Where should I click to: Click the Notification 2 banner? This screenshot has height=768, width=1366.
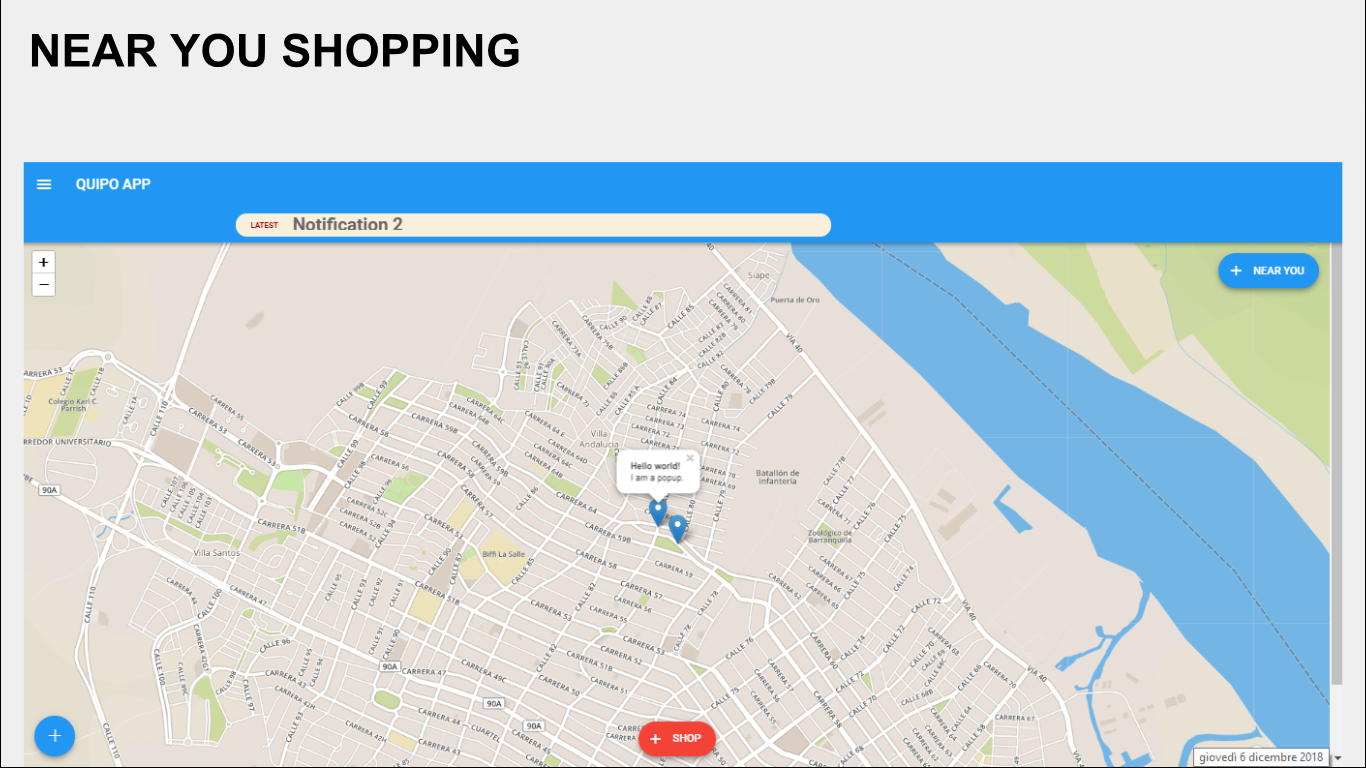[533, 225]
